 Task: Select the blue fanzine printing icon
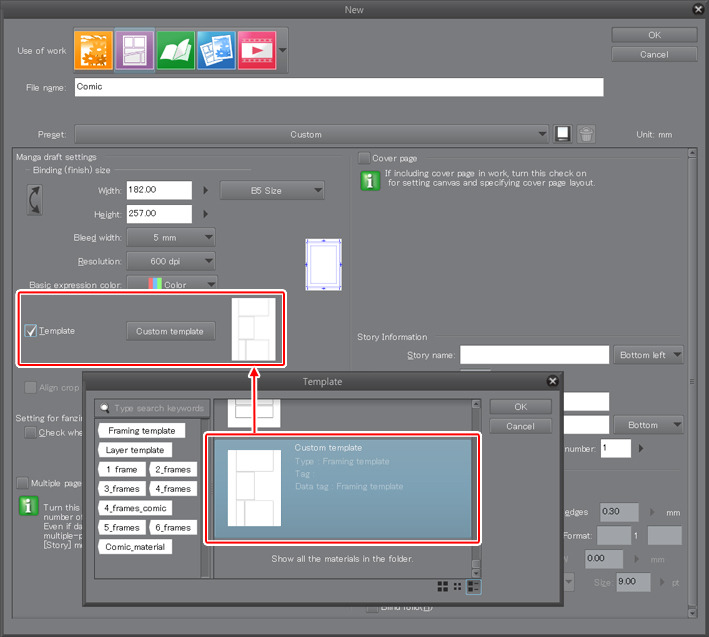(216, 51)
